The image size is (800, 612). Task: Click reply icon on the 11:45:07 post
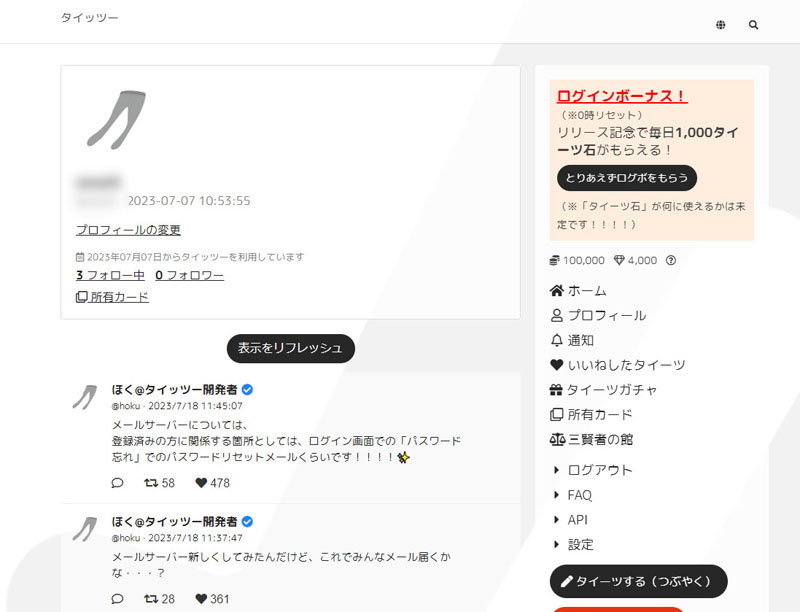pyautogui.click(x=118, y=483)
